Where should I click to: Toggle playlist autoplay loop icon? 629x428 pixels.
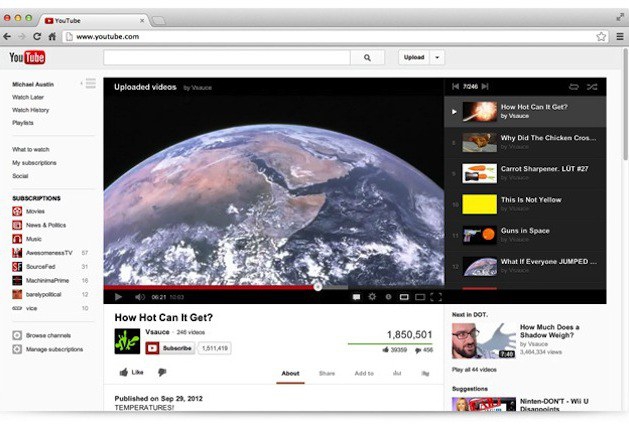click(574, 87)
